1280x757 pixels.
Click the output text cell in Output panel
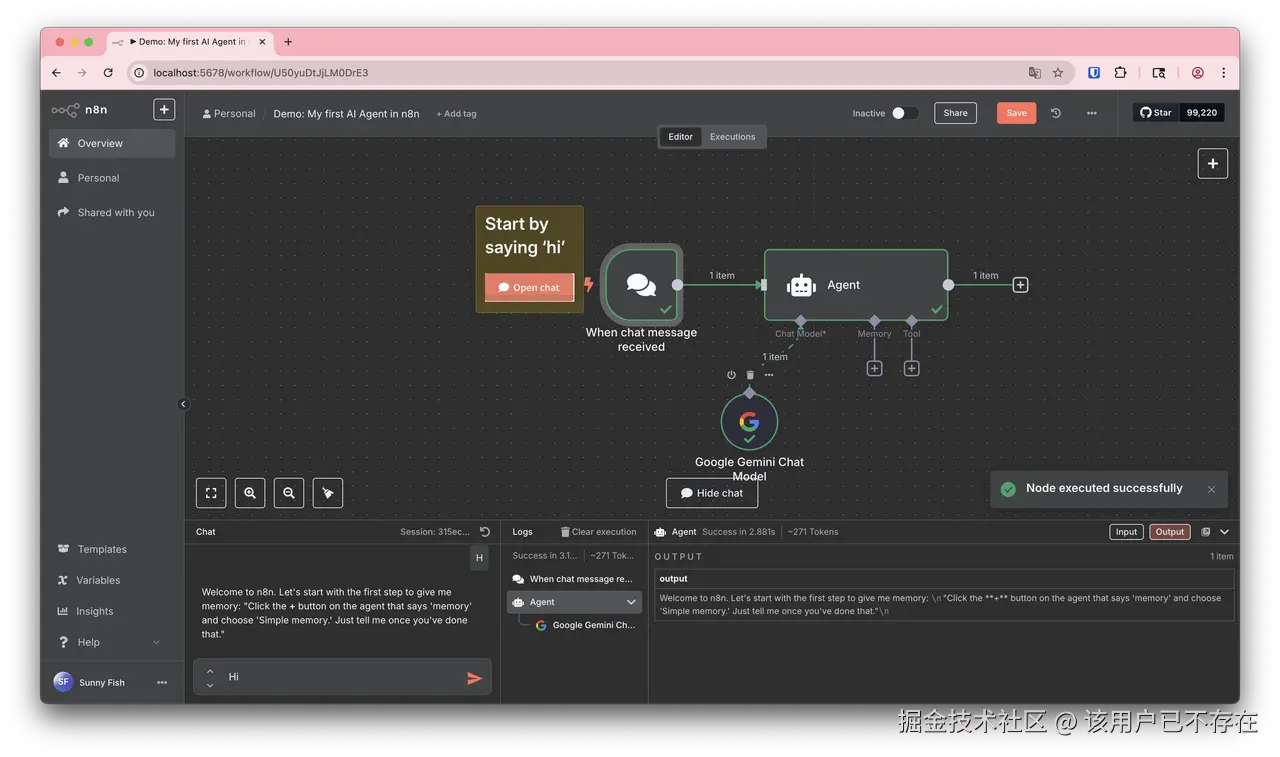pos(944,605)
